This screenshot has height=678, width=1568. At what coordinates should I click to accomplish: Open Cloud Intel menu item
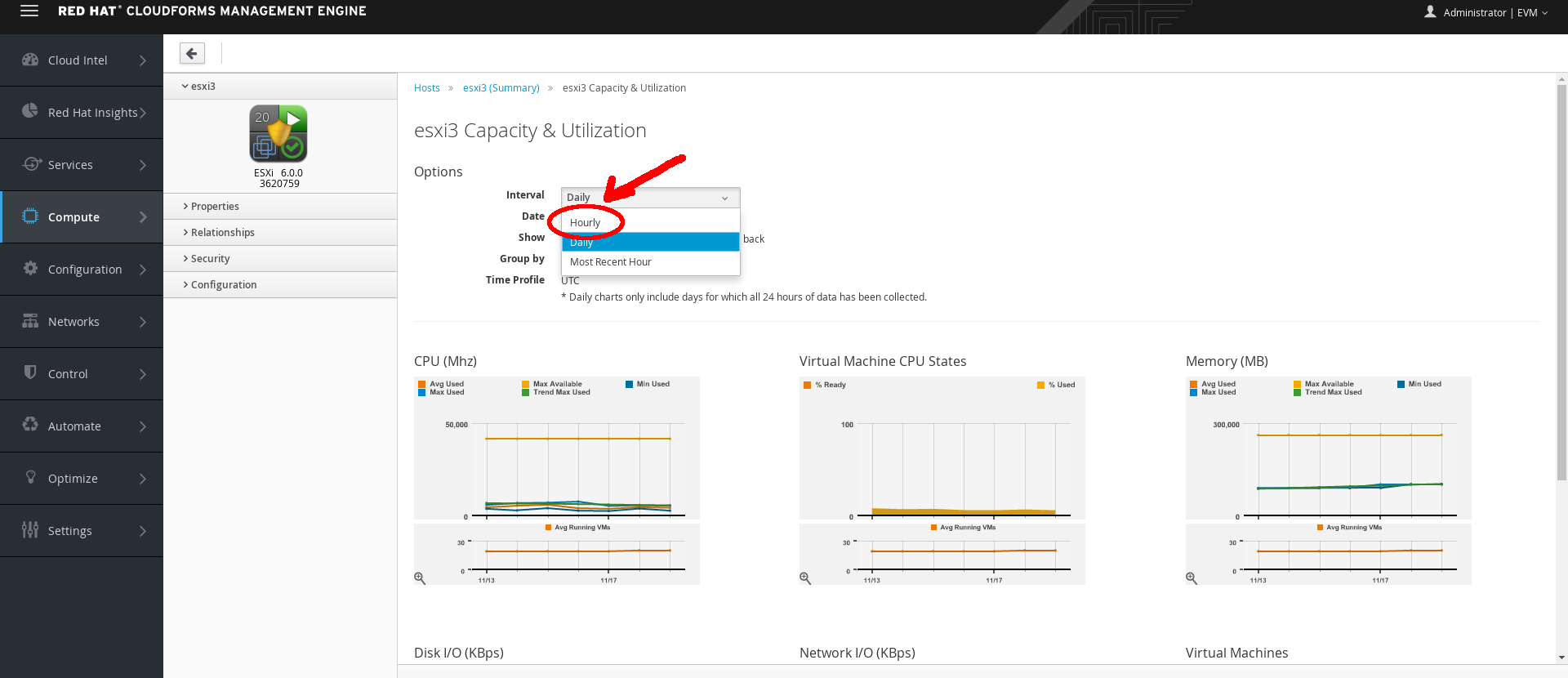82,60
